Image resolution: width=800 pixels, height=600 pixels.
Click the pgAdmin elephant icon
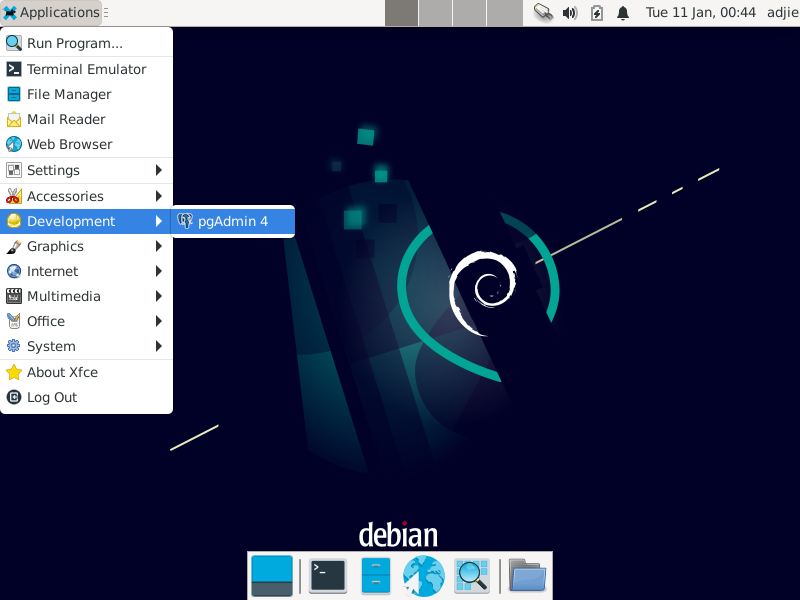tap(185, 221)
